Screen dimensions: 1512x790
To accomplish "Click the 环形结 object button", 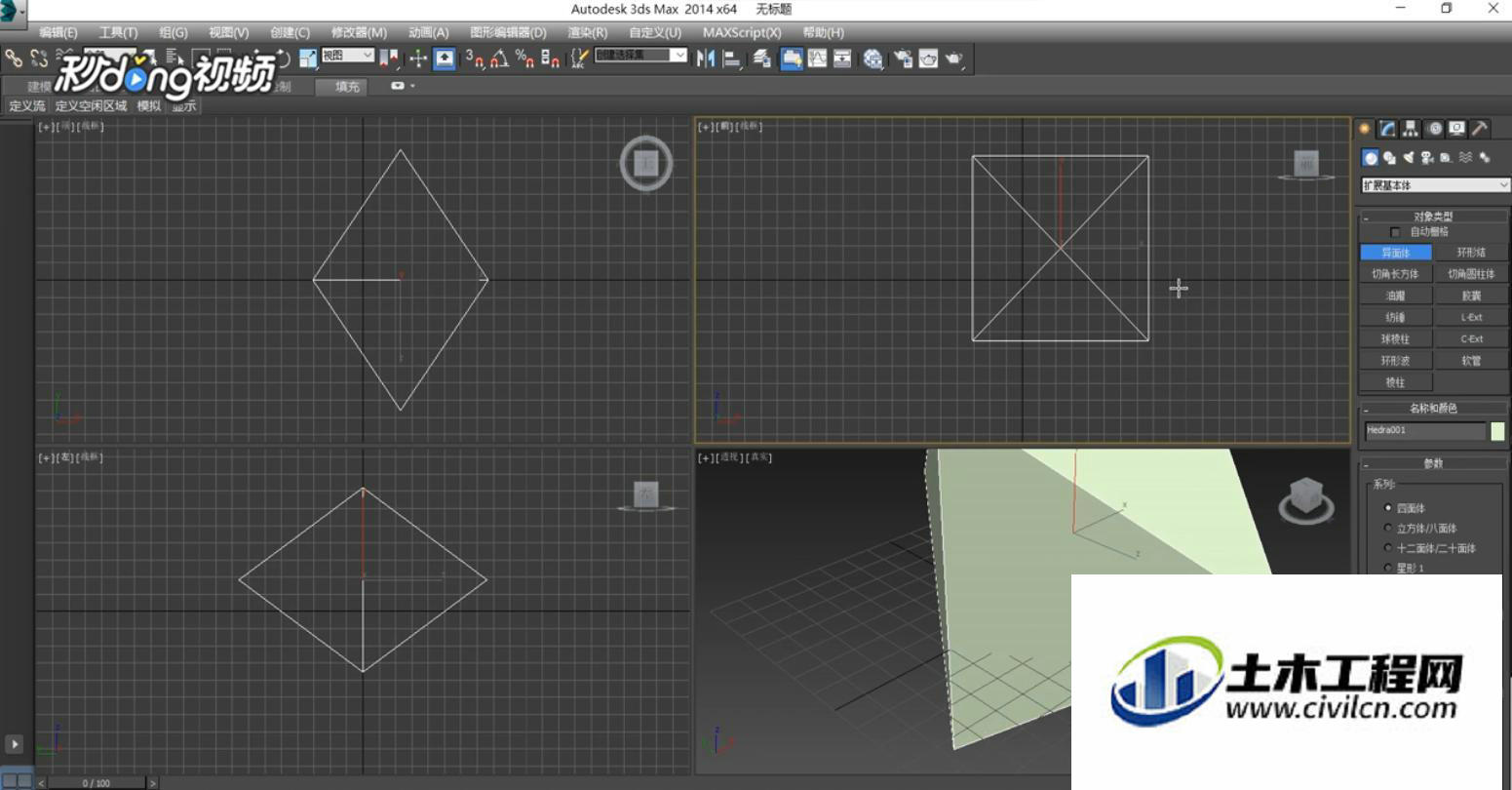I will [1471, 253].
